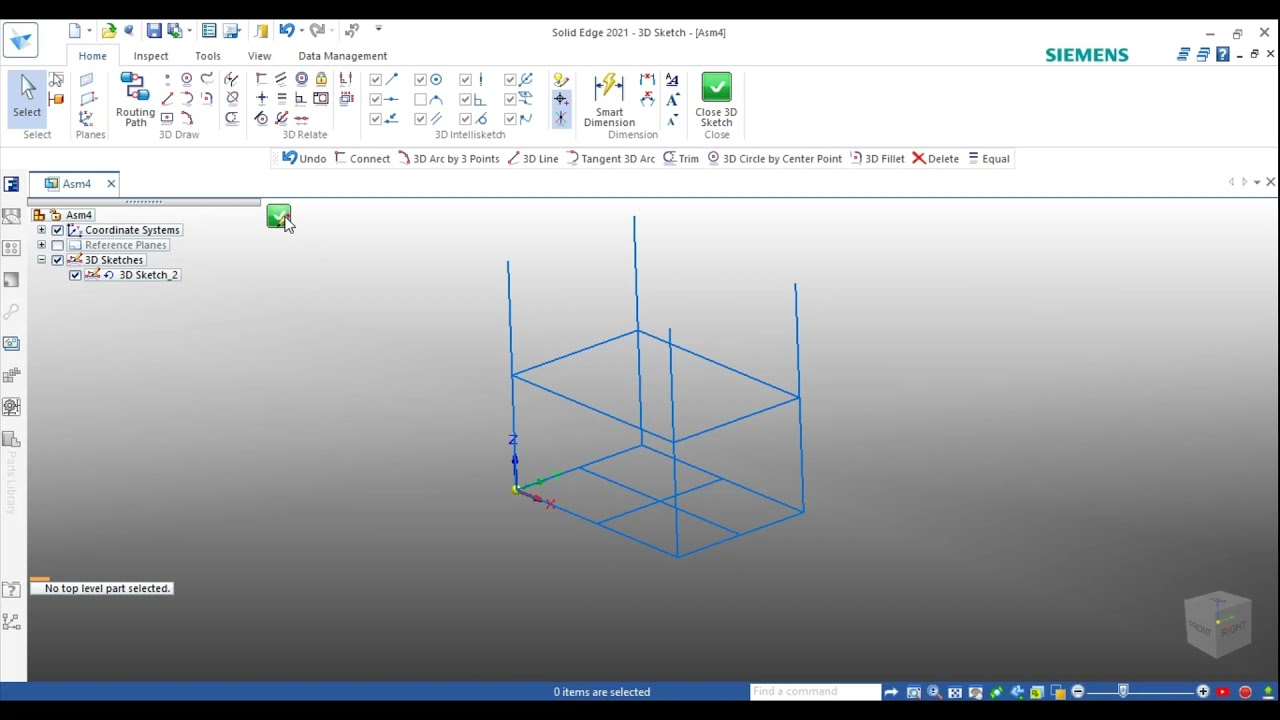Open the document tabs list dropdown arrow

(1257, 182)
